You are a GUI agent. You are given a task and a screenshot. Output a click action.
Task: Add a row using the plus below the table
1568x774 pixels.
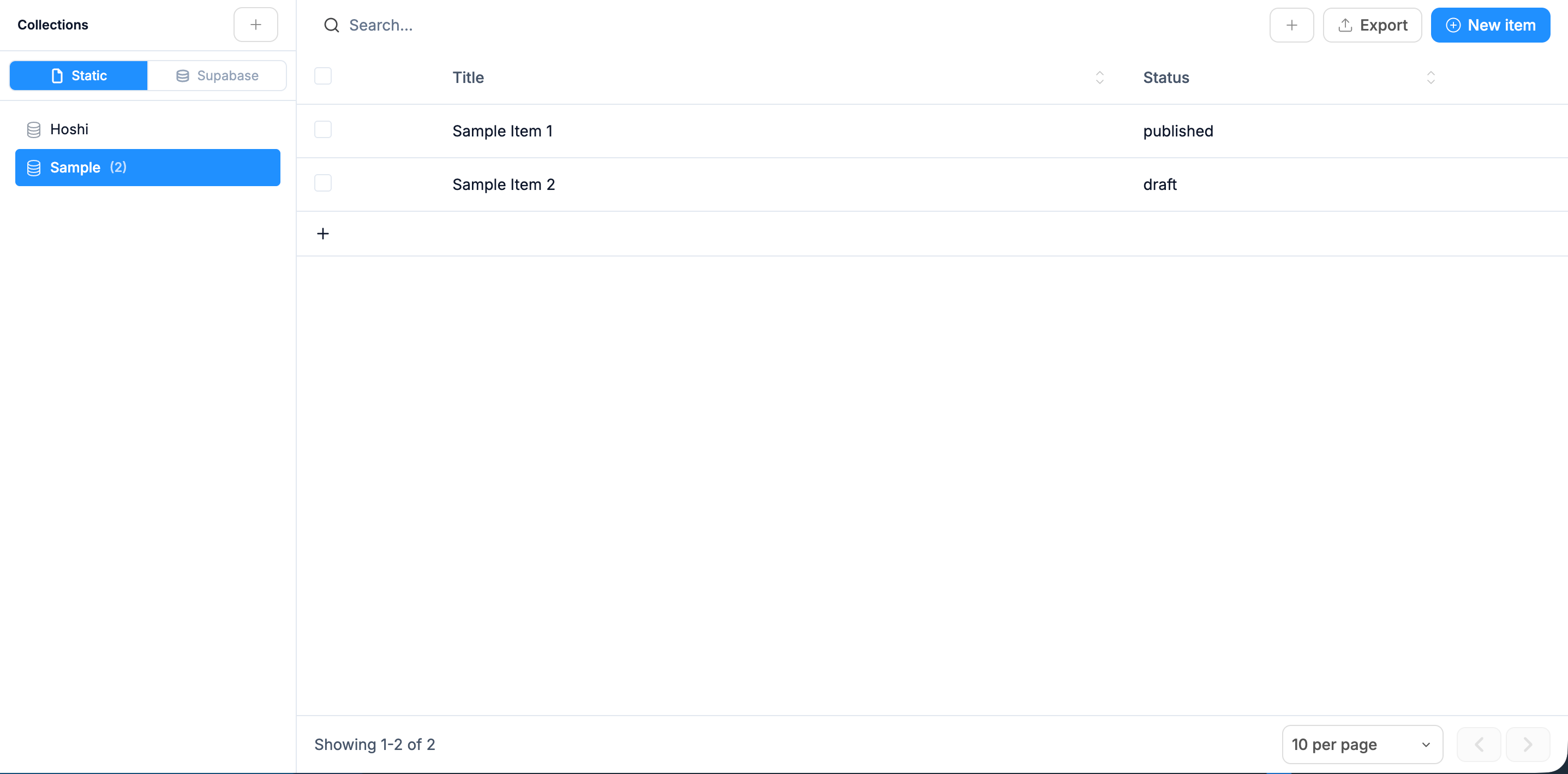tap(323, 234)
